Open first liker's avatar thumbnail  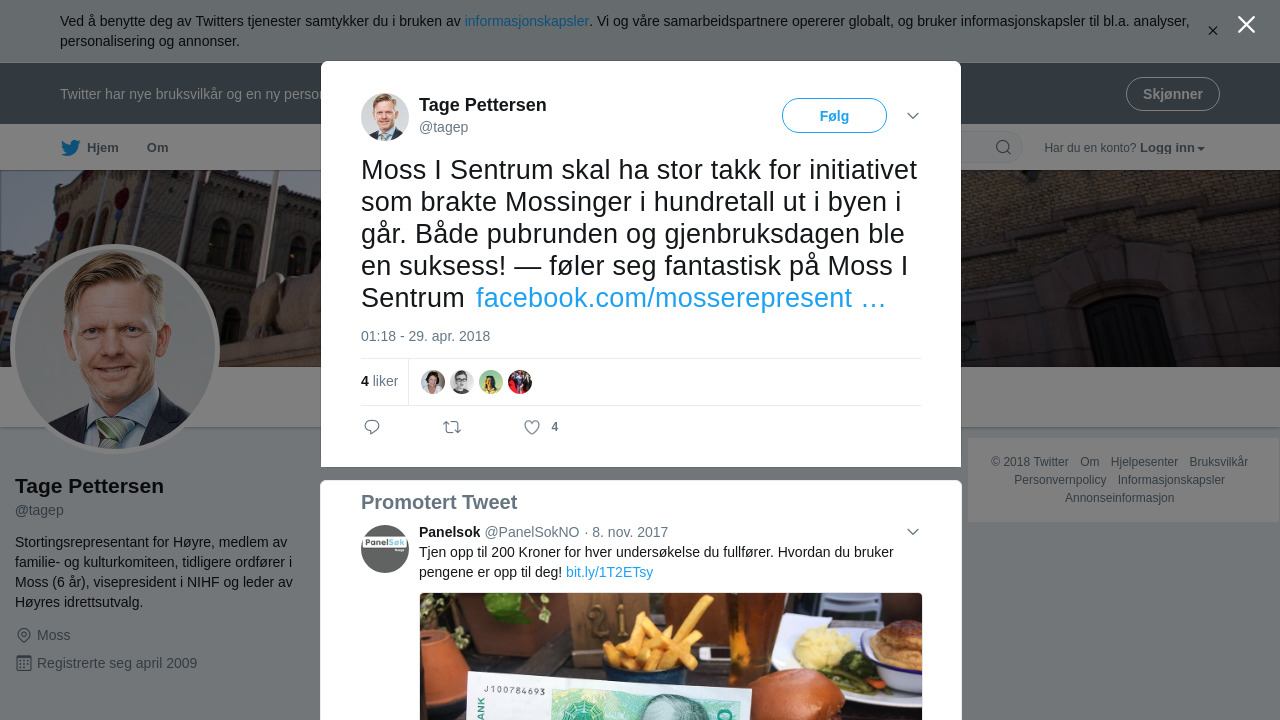433,382
